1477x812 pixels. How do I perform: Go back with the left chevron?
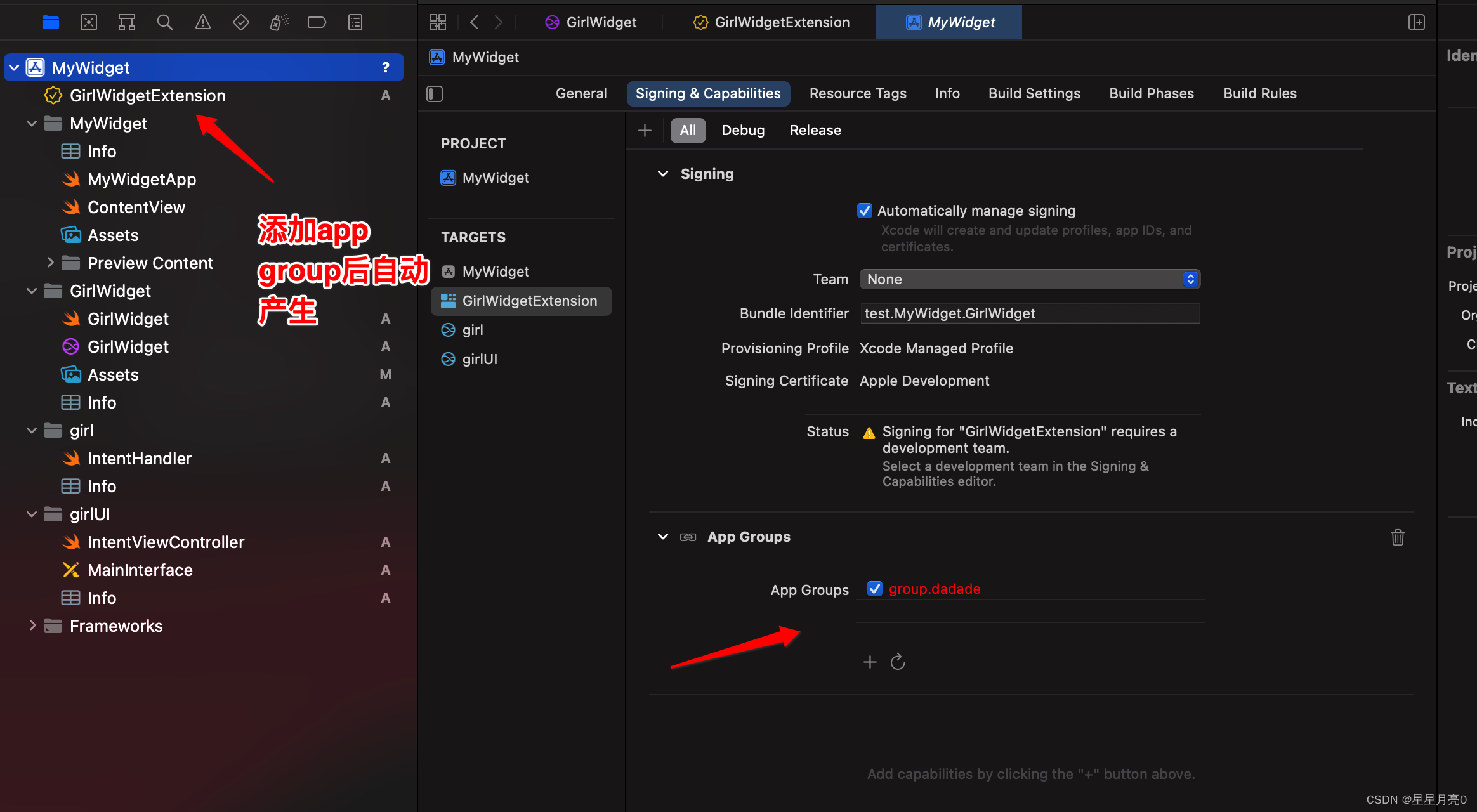click(x=474, y=23)
